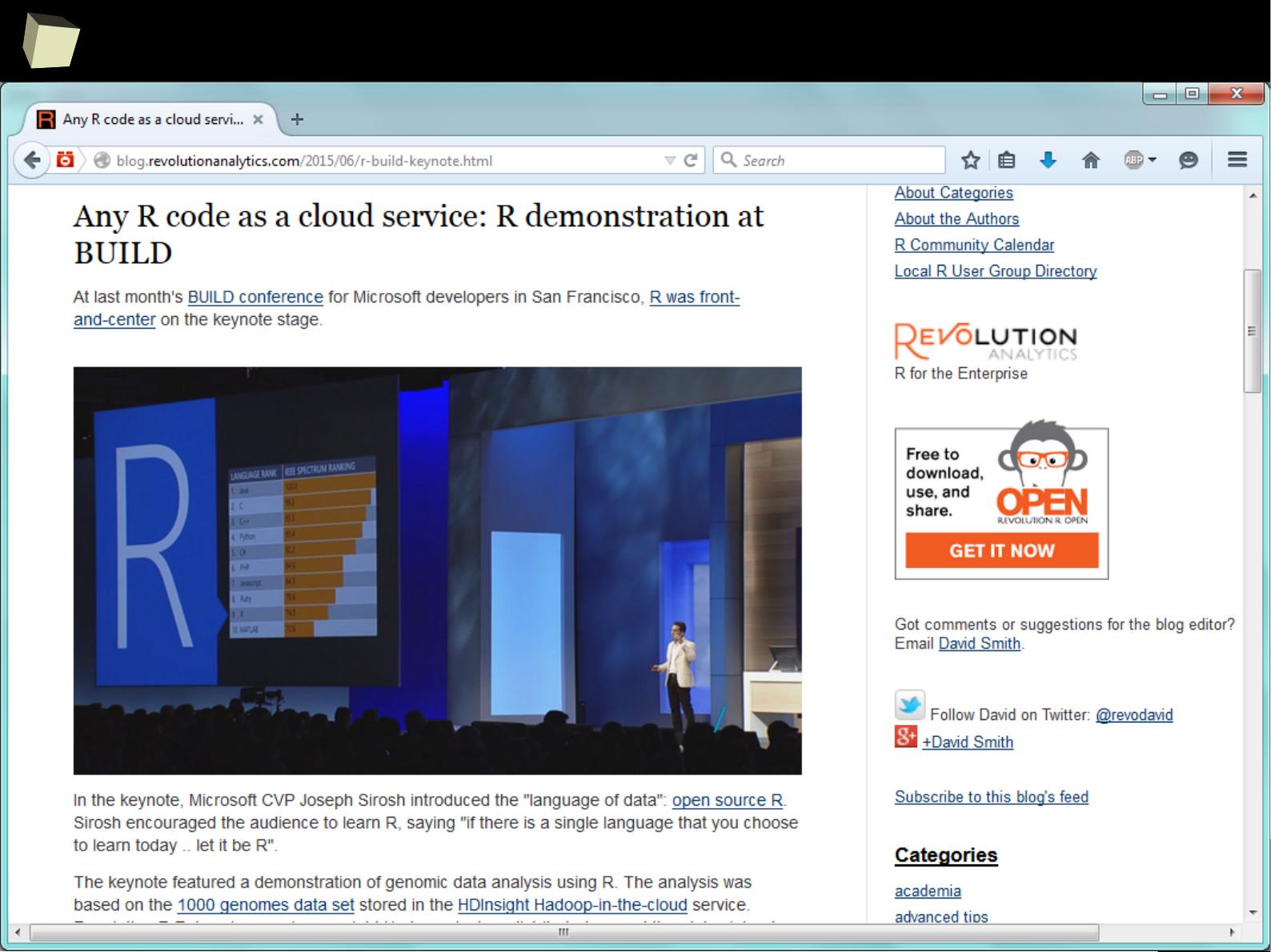Minimize the Firefox window
This screenshot has width=1271, height=952.
click(1160, 94)
